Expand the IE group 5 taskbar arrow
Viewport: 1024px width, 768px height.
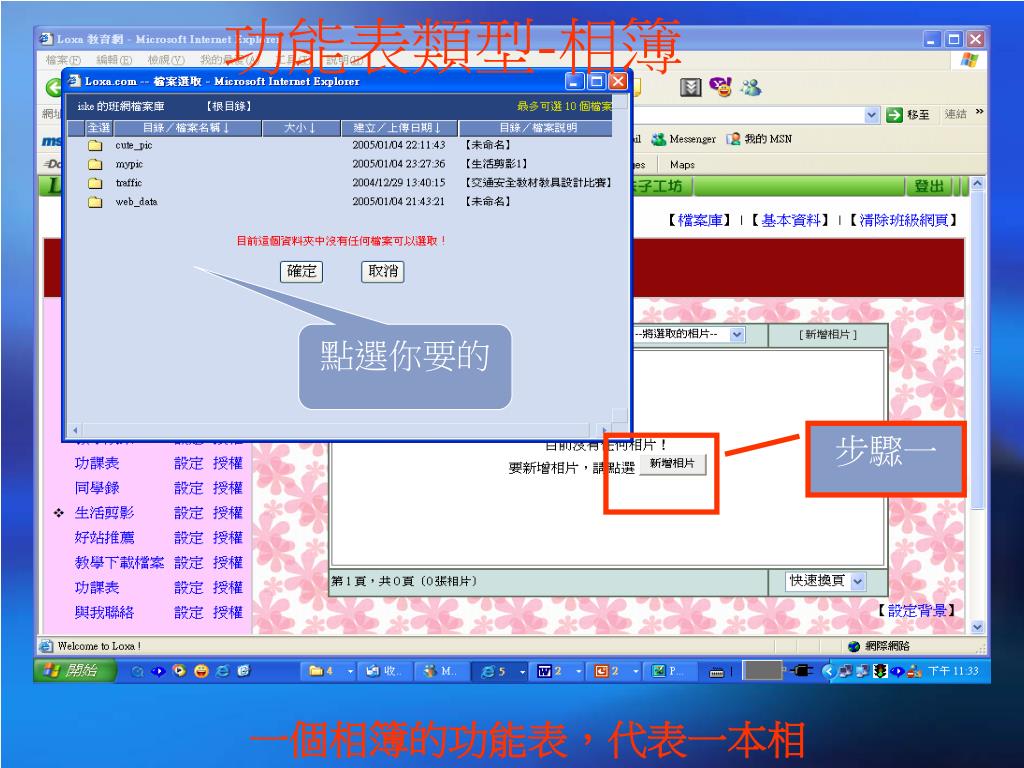click(x=522, y=671)
